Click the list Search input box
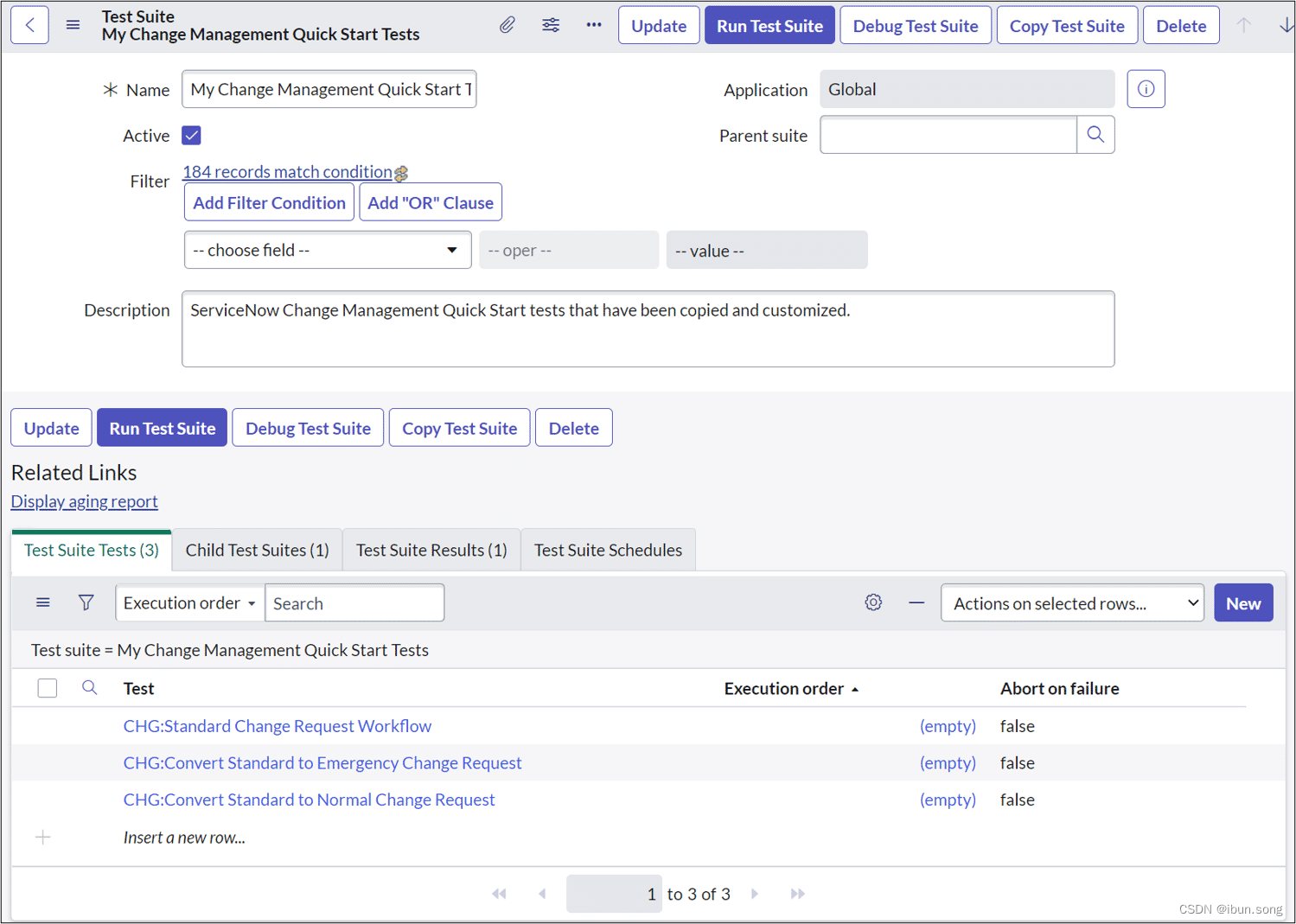The height and width of the screenshot is (924, 1296). click(x=354, y=602)
